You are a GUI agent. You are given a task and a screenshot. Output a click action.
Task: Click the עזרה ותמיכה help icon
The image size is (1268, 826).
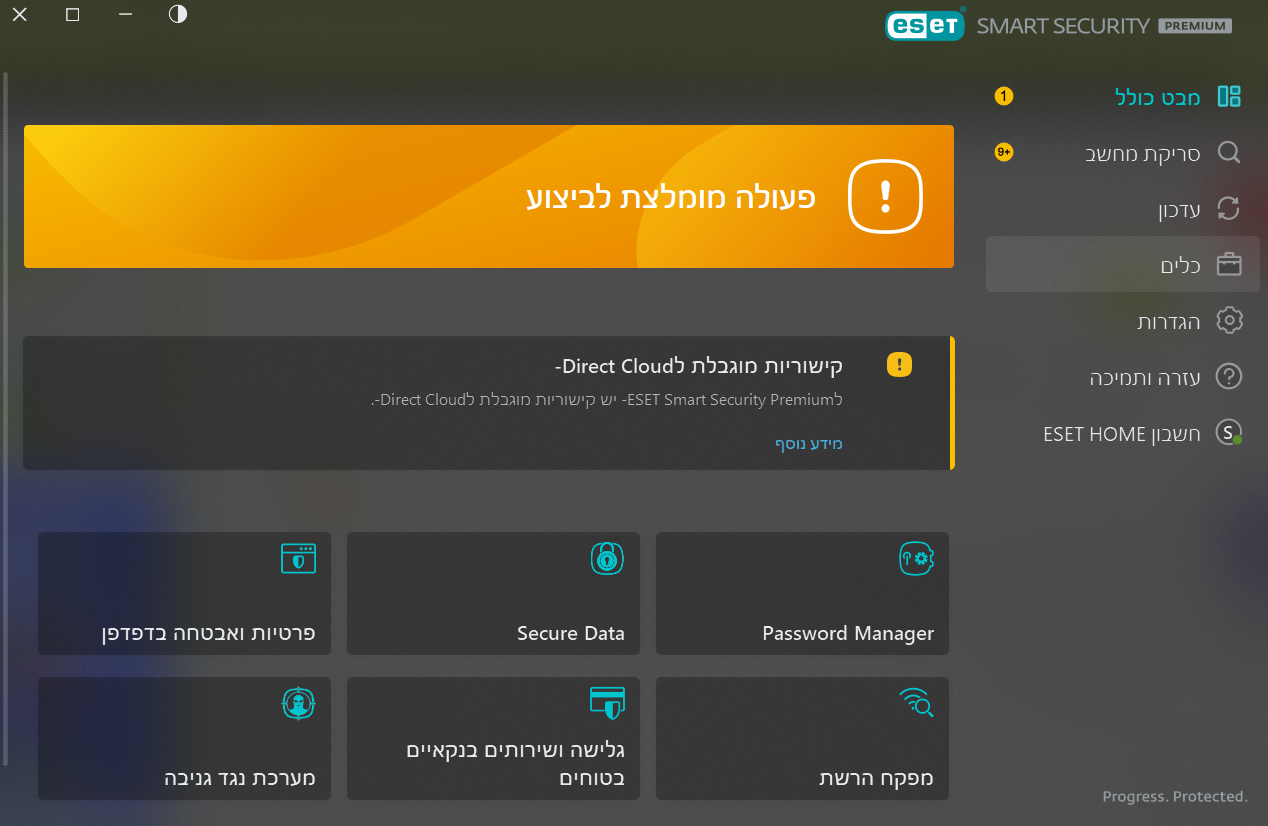[1230, 376]
